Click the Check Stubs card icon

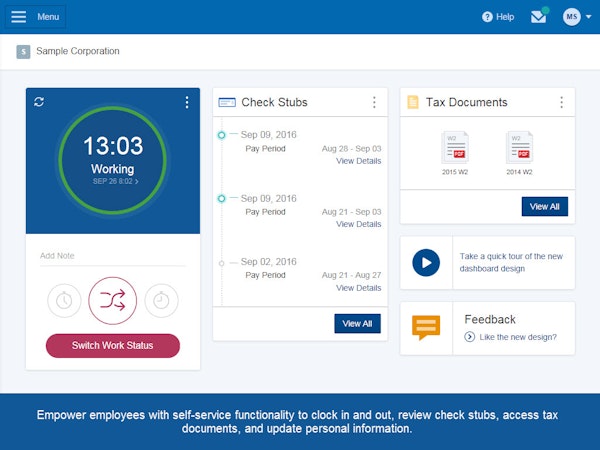click(x=227, y=102)
